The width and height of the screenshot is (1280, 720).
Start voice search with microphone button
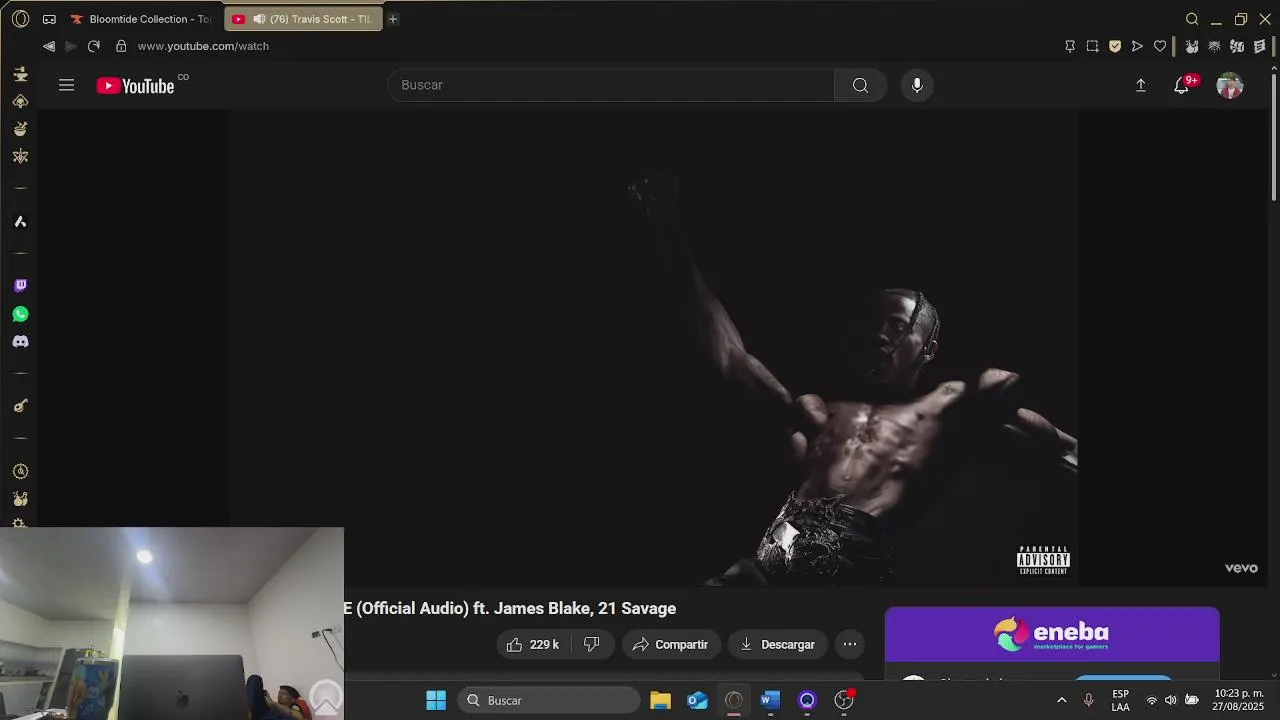point(917,85)
